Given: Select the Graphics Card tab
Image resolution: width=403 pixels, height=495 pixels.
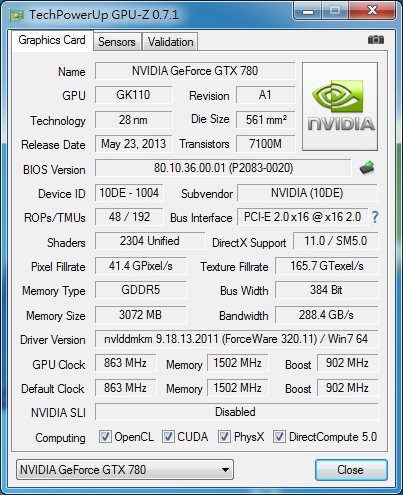Looking at the screenshot, I should point(52,40).
